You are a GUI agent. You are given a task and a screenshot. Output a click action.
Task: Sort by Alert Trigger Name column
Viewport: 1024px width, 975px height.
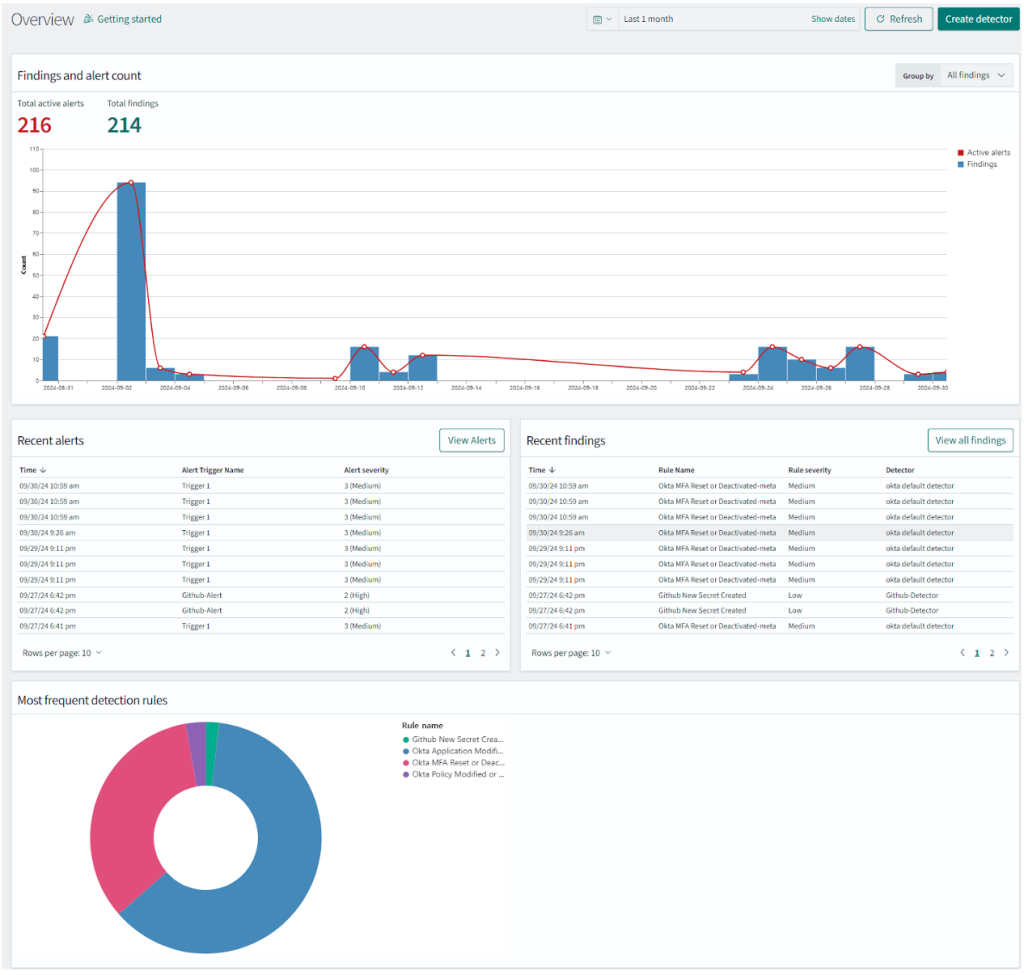point(213,470)
